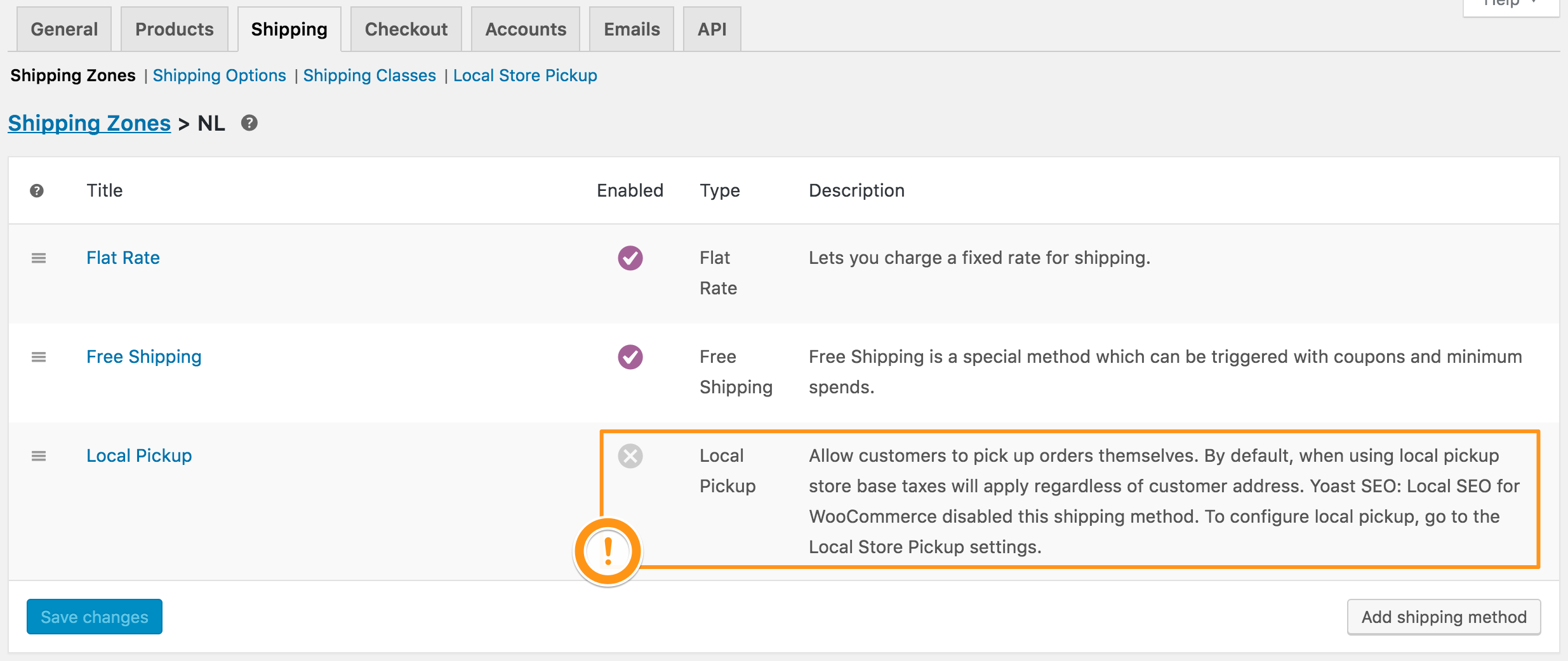Grab the Free Shipping row drag handle

coord(39,357)
